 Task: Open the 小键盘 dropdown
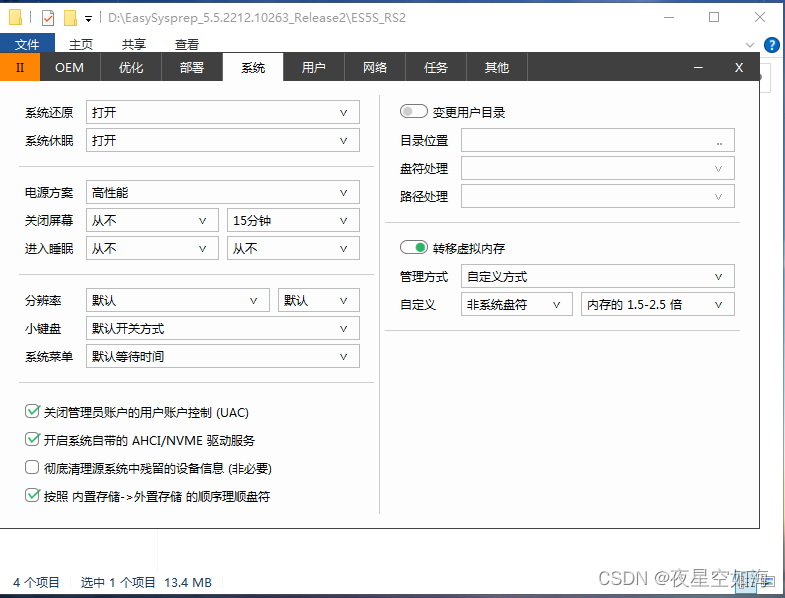[223, 329]
